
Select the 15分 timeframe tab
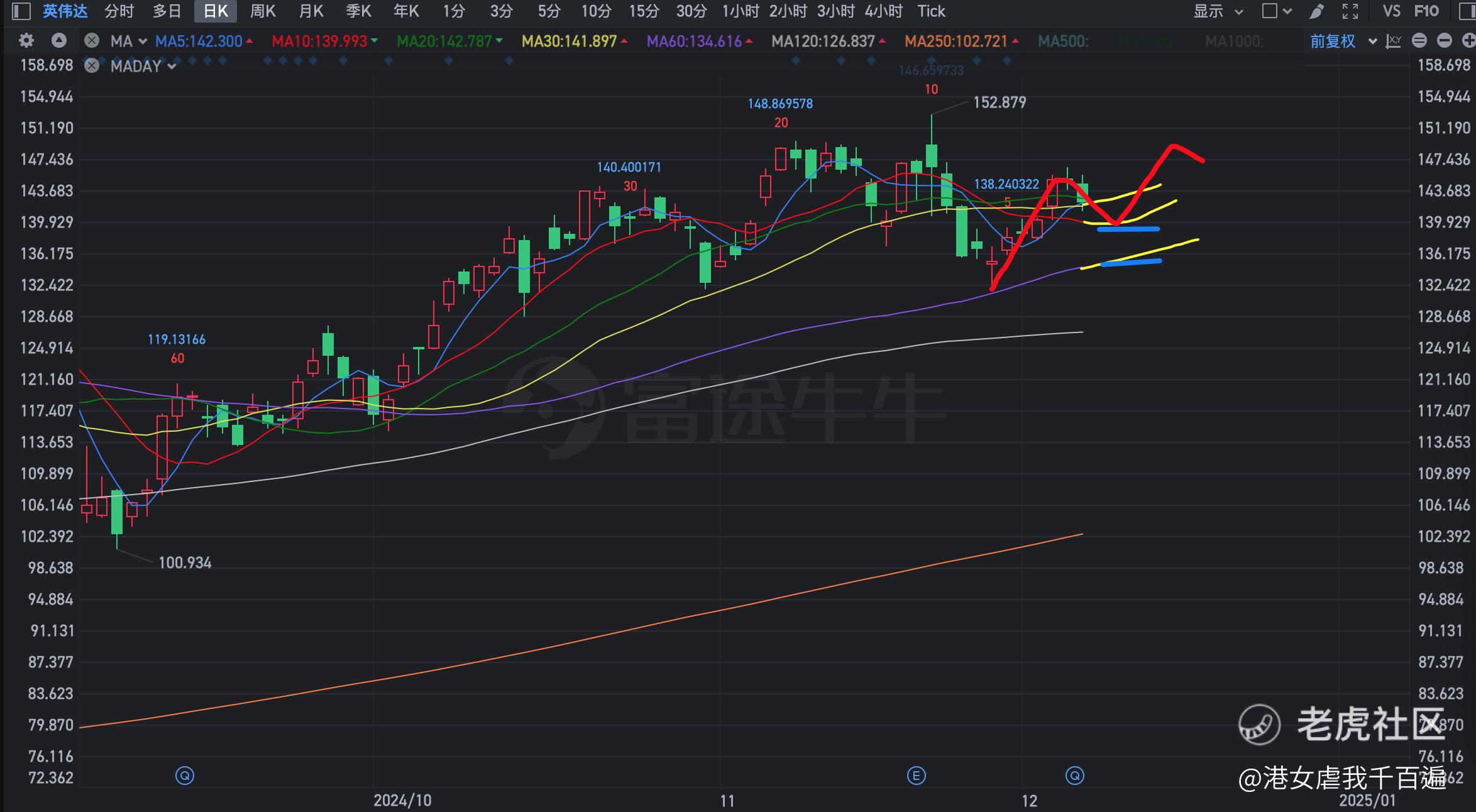point(644,11)
